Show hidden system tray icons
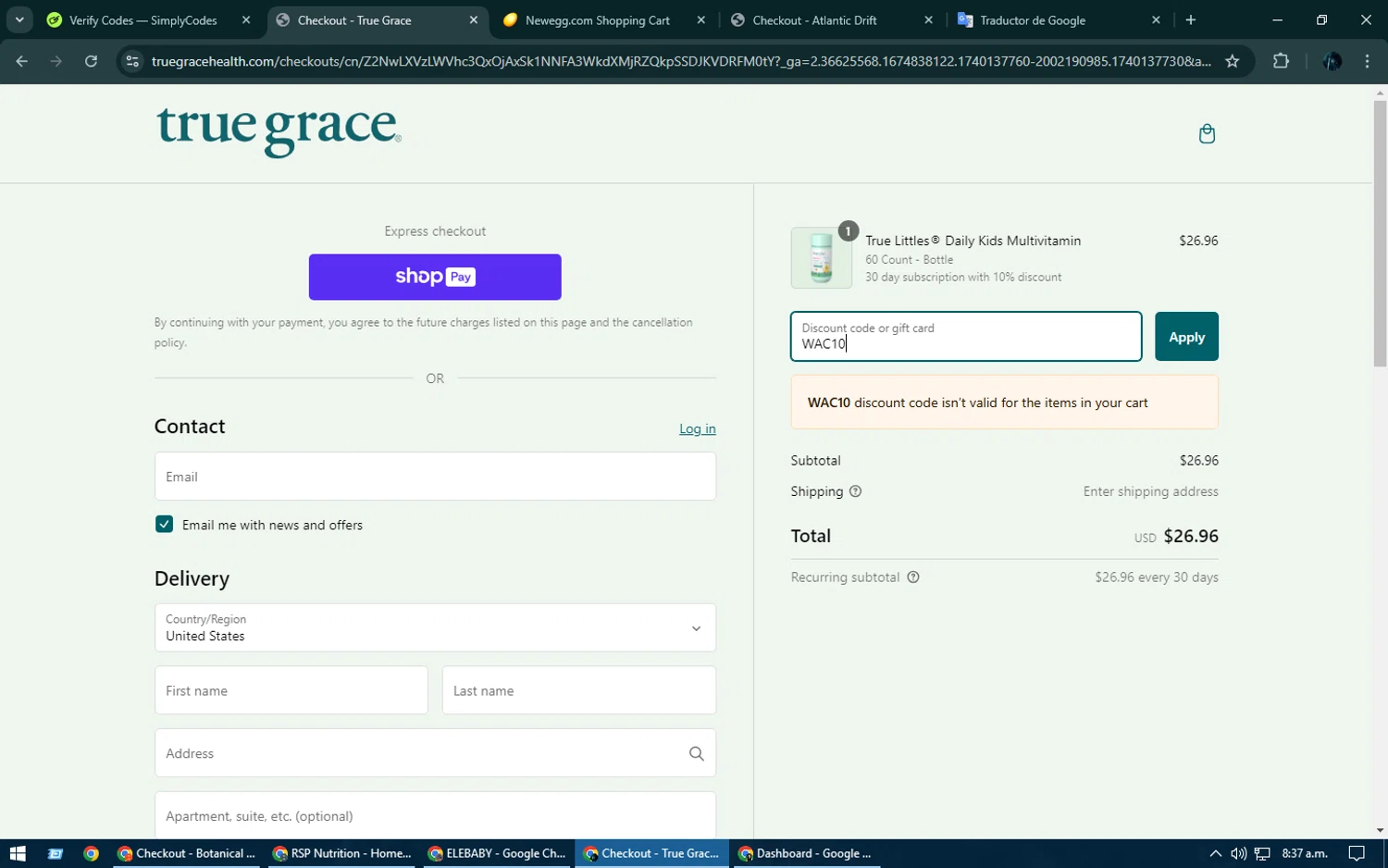Screen dimensions: 1388x868 click(1215, 853)
